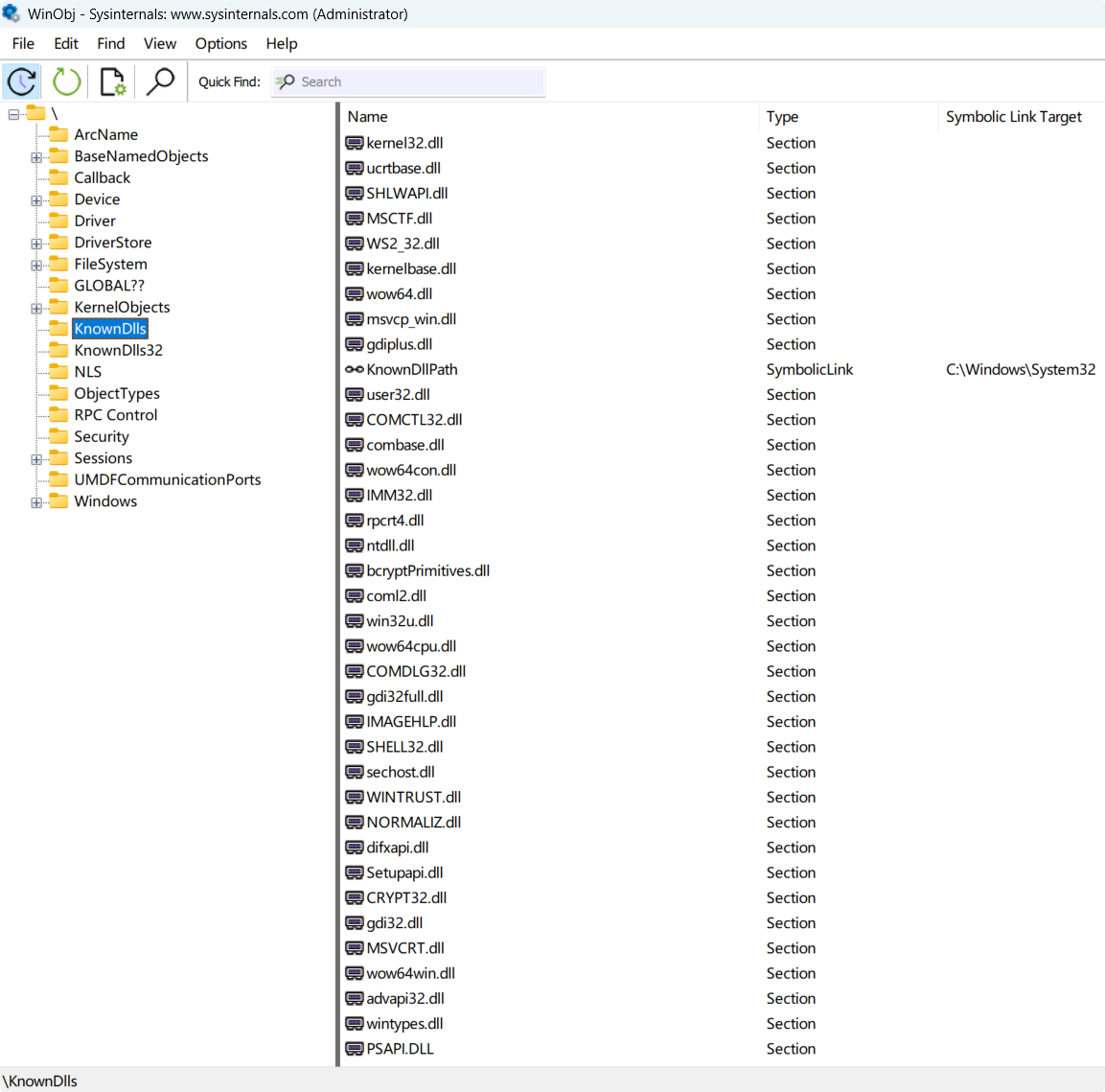Image resolution: width=1105 pixels, height=1092 pixels.
Task: Click the root backslash folder icon
Action: [36, 113]
